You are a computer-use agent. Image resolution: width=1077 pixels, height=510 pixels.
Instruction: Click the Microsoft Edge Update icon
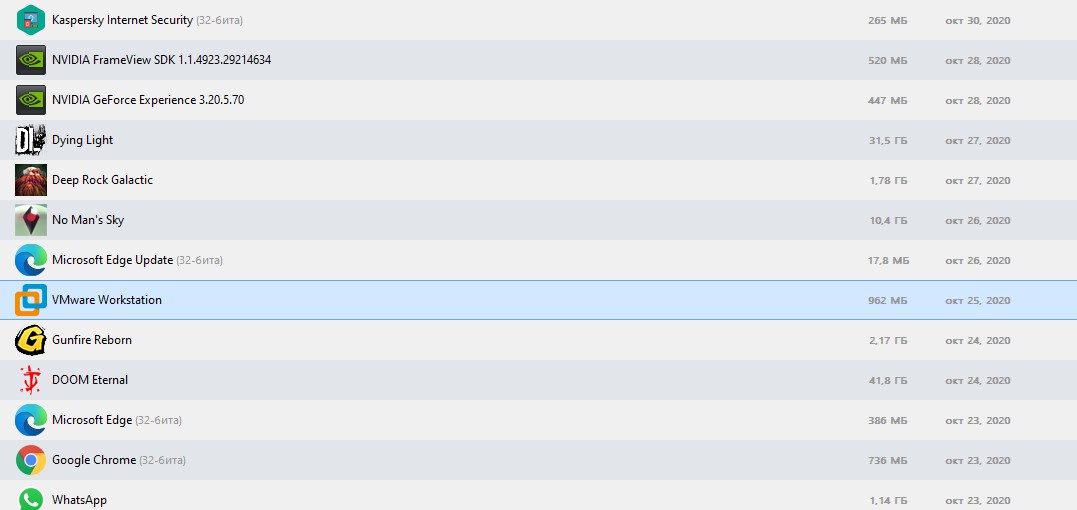(31, 260)
